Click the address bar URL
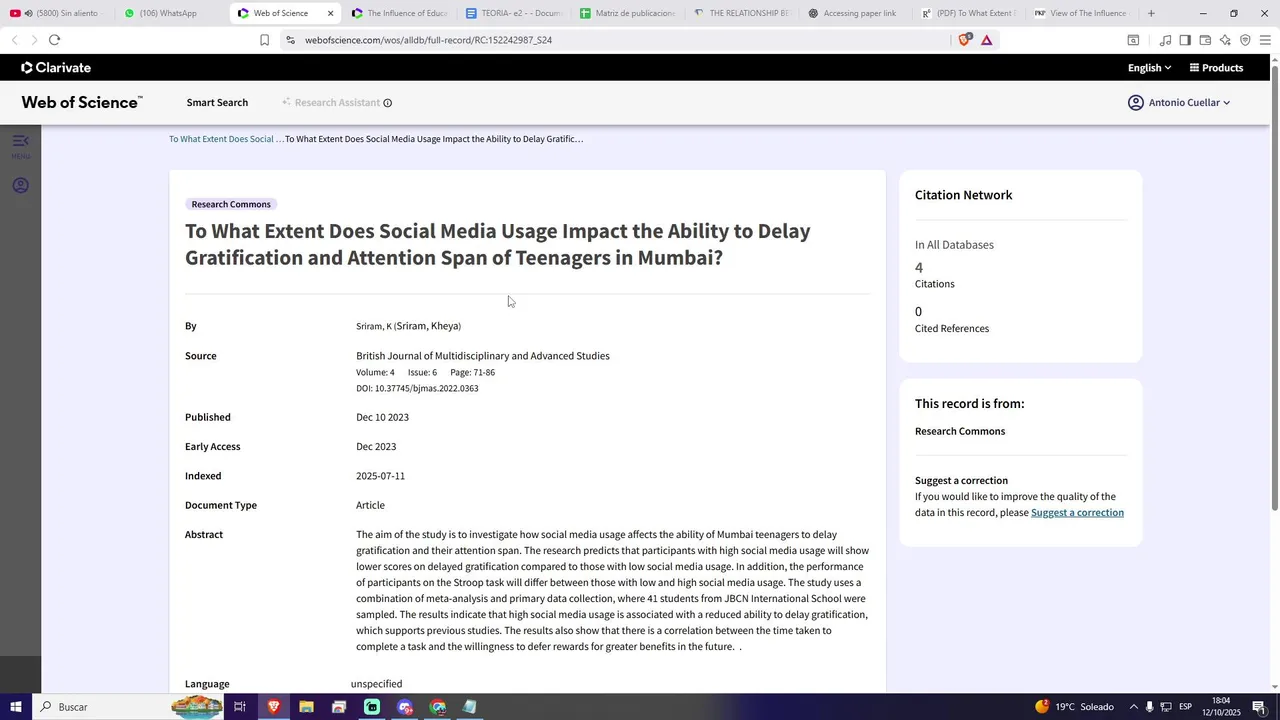 pos(428,40)
